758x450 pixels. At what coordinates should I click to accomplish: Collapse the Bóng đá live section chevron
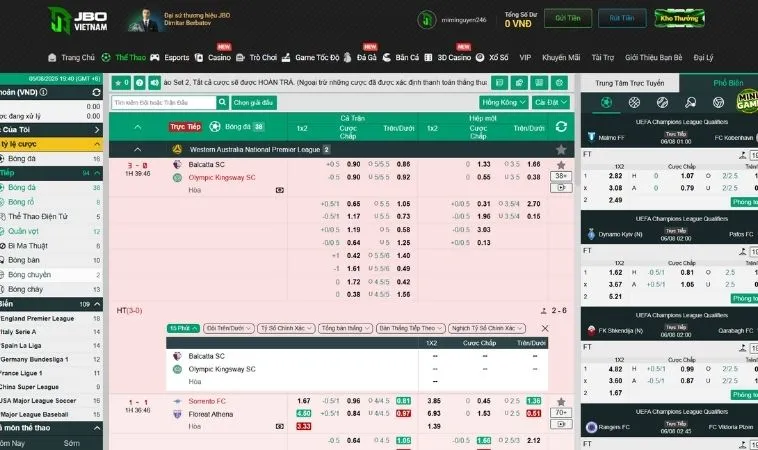pos(138,127)
